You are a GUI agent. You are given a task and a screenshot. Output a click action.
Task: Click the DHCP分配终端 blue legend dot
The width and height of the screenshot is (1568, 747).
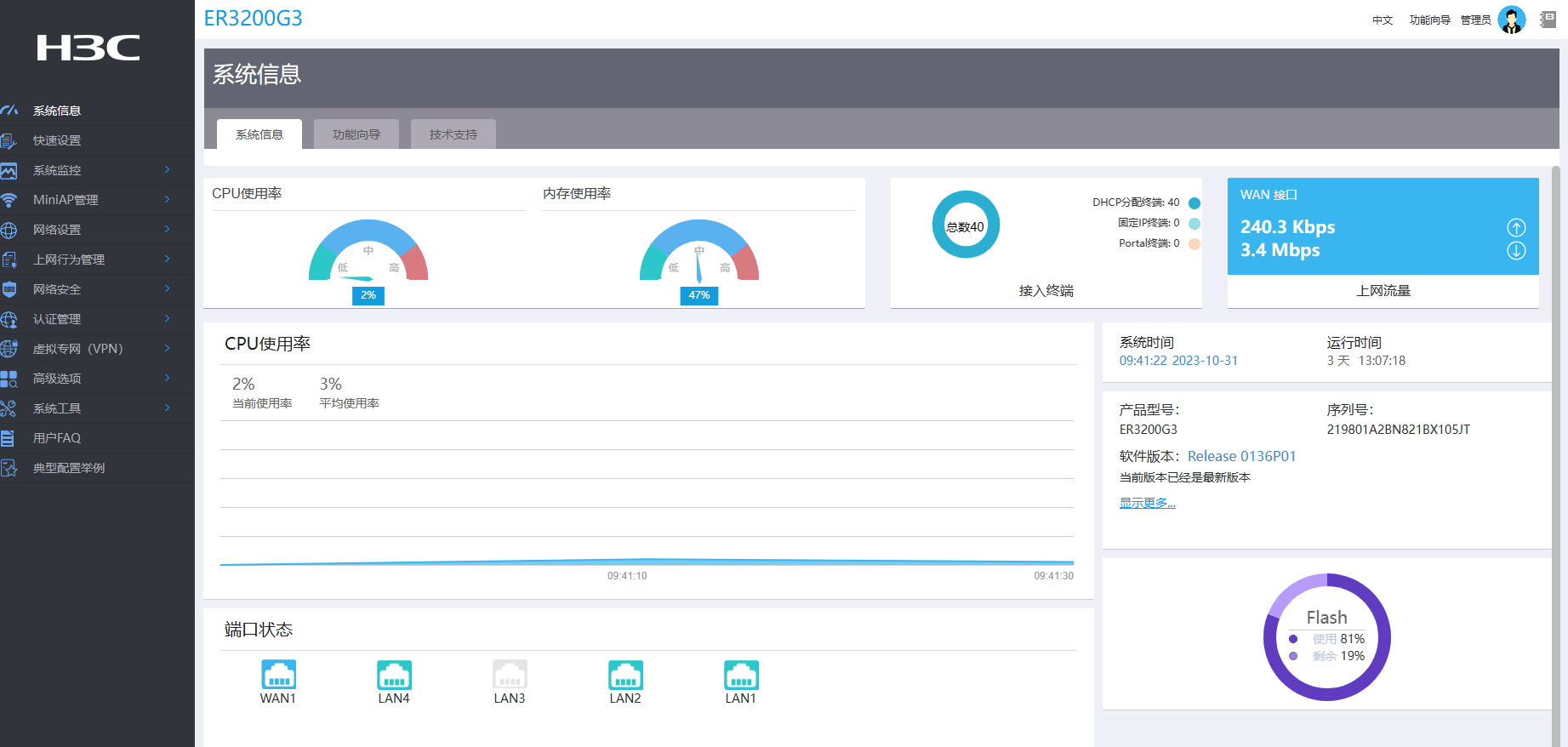[x=1194, y=202]
